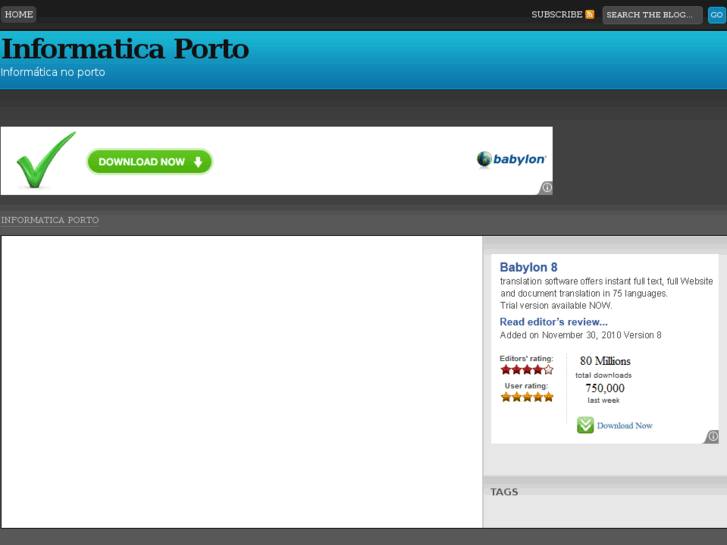The height and width of the screenshot is (545, 727).
Task: Click the Download Now text link
Action: (625, 425)
